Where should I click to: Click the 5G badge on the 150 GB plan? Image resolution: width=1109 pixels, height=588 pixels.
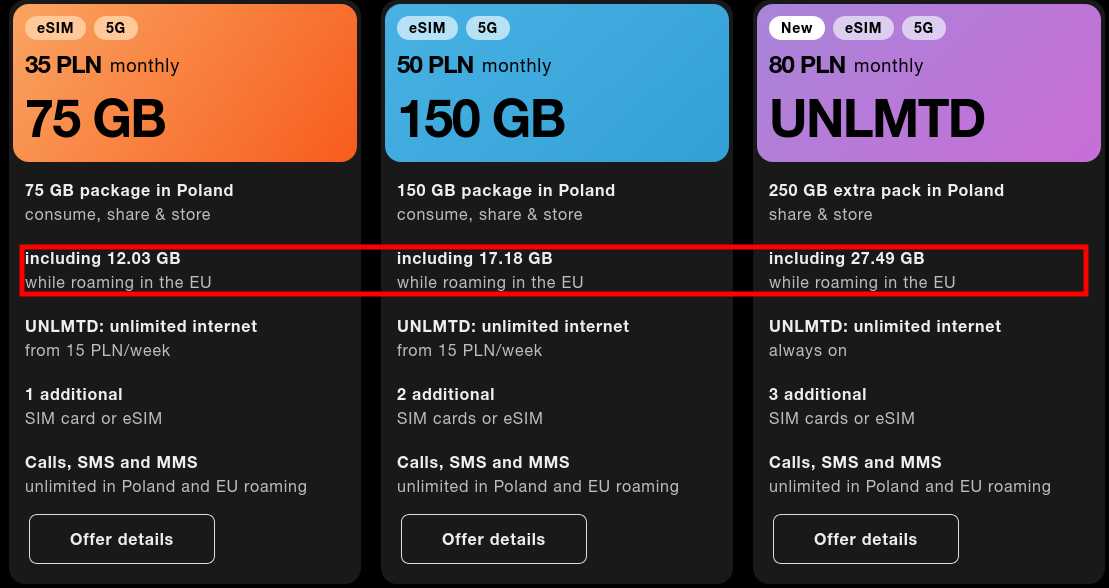(x=487, y=28)
